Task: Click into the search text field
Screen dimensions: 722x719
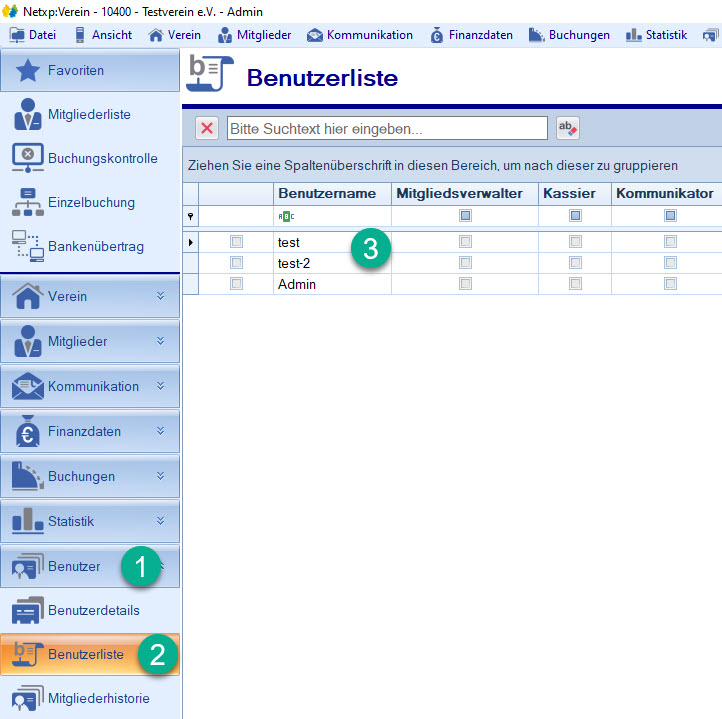Action: click(387, 128)
